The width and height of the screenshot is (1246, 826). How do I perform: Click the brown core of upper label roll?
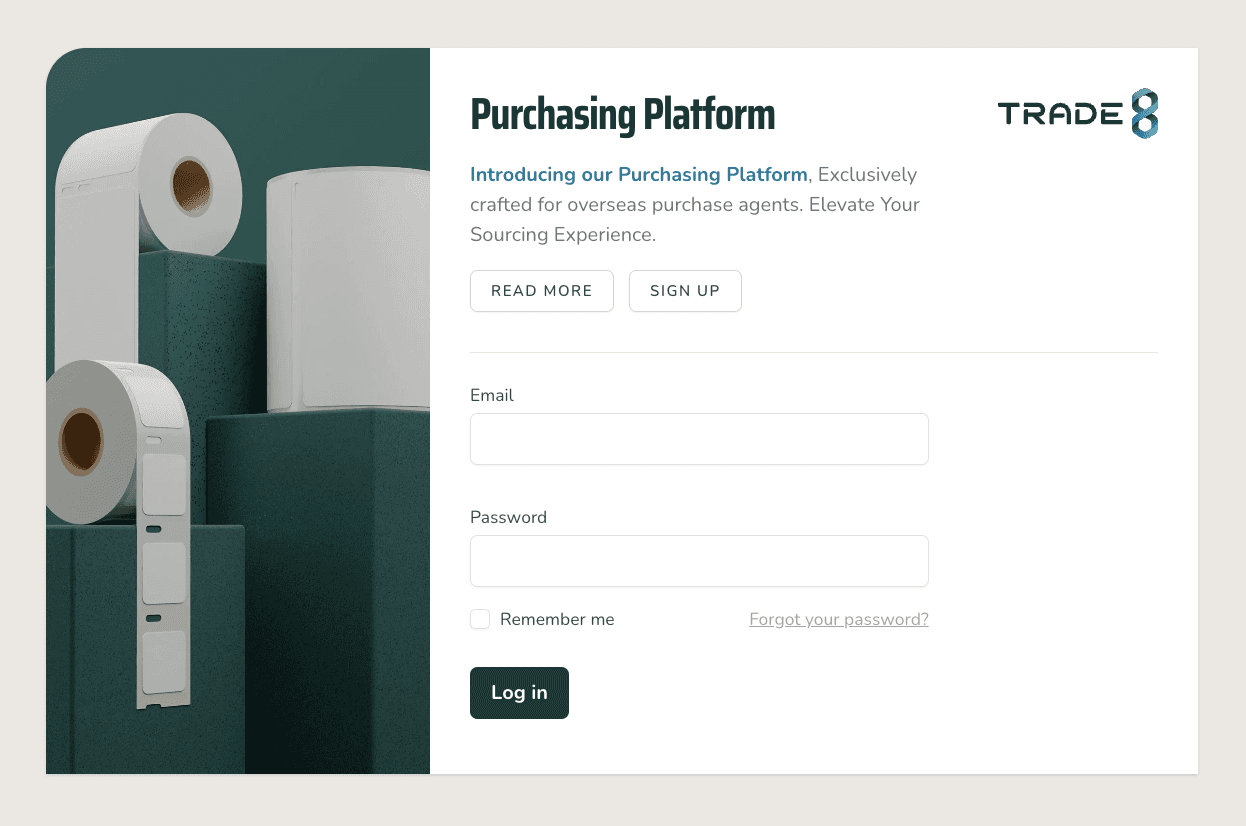[x=191, y=184]
